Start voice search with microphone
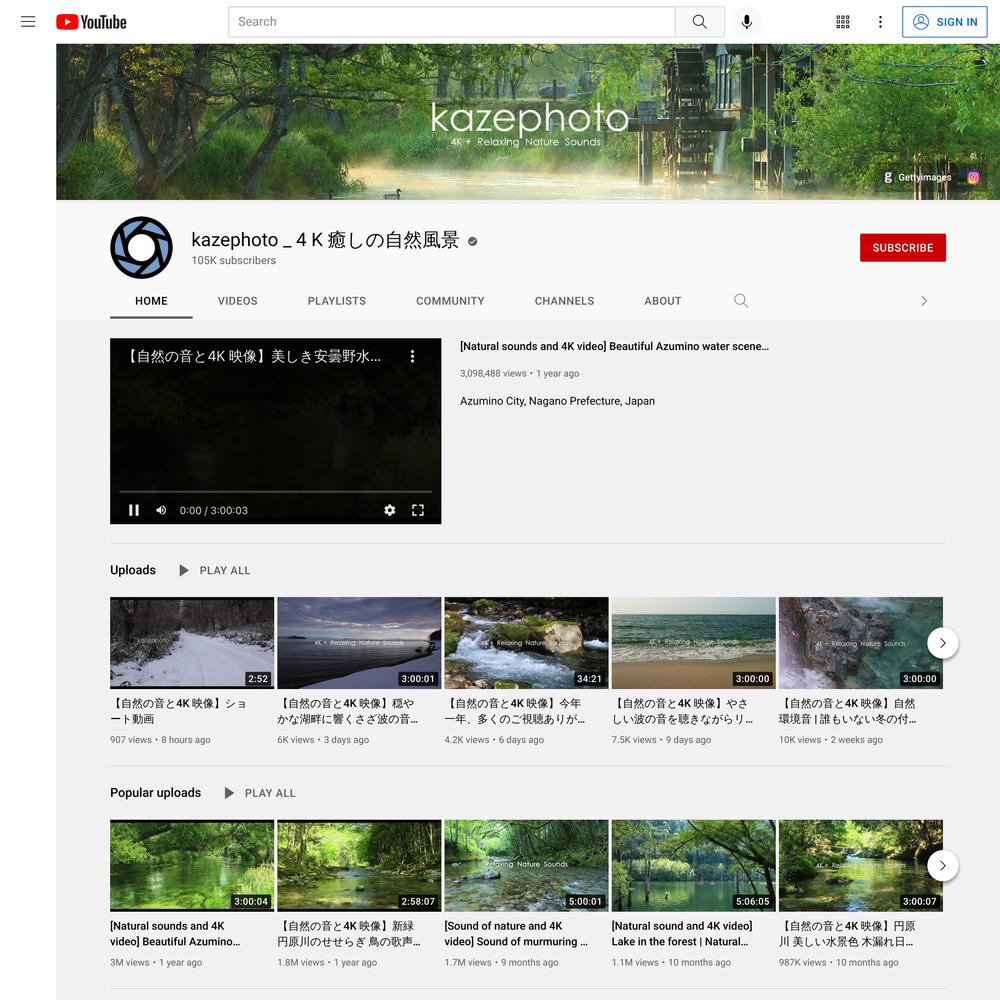 [747, 22]
